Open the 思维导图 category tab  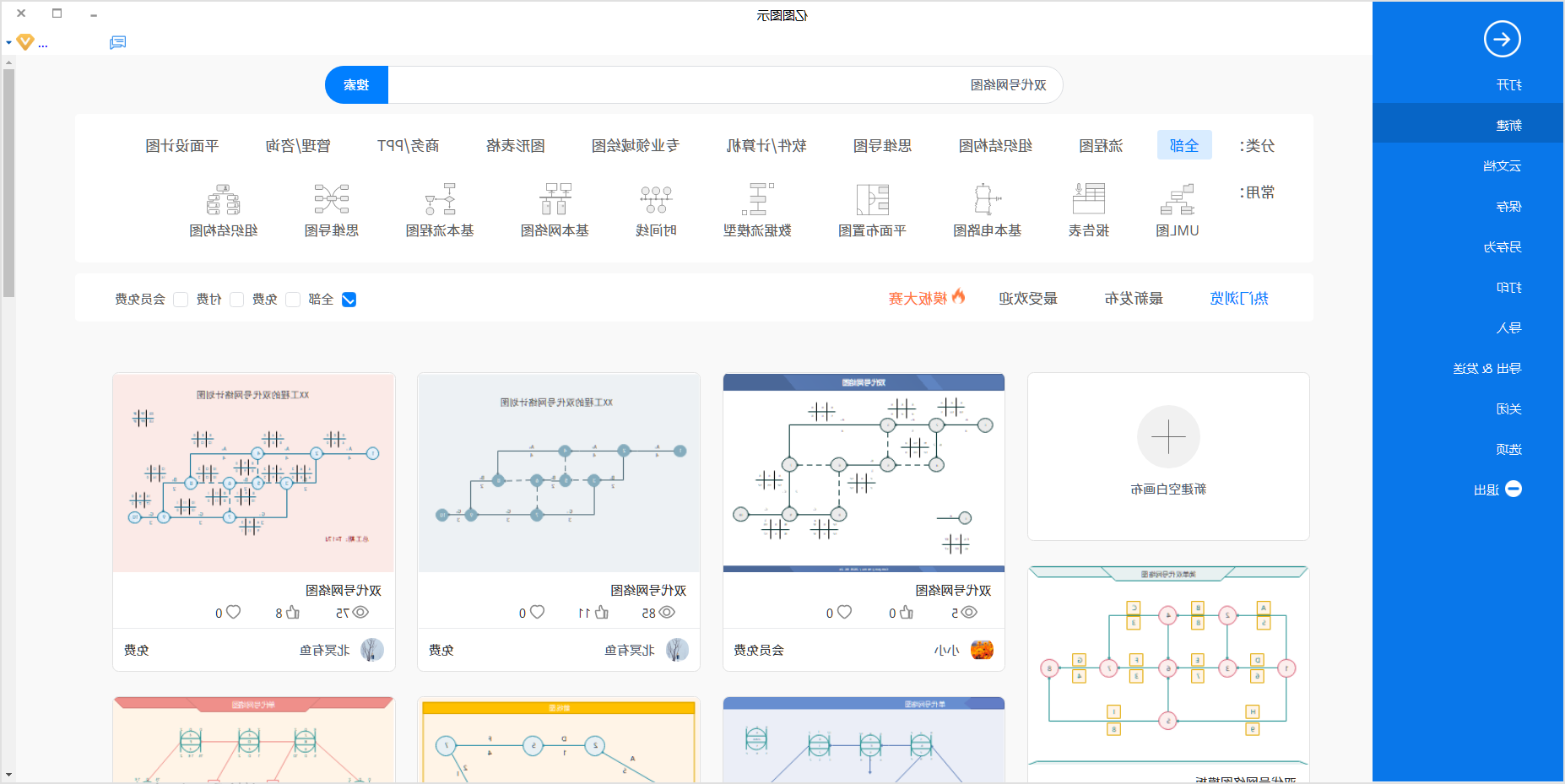882,145
